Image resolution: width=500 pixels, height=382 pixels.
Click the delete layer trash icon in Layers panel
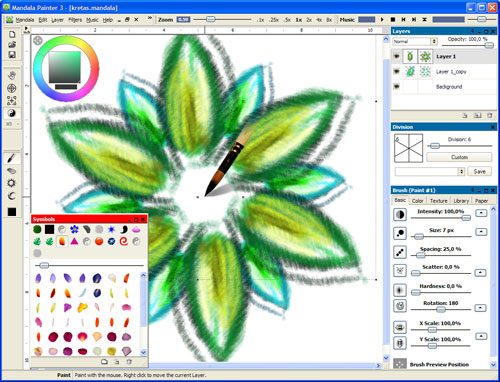pyautogui.click(x=490, y=115)
